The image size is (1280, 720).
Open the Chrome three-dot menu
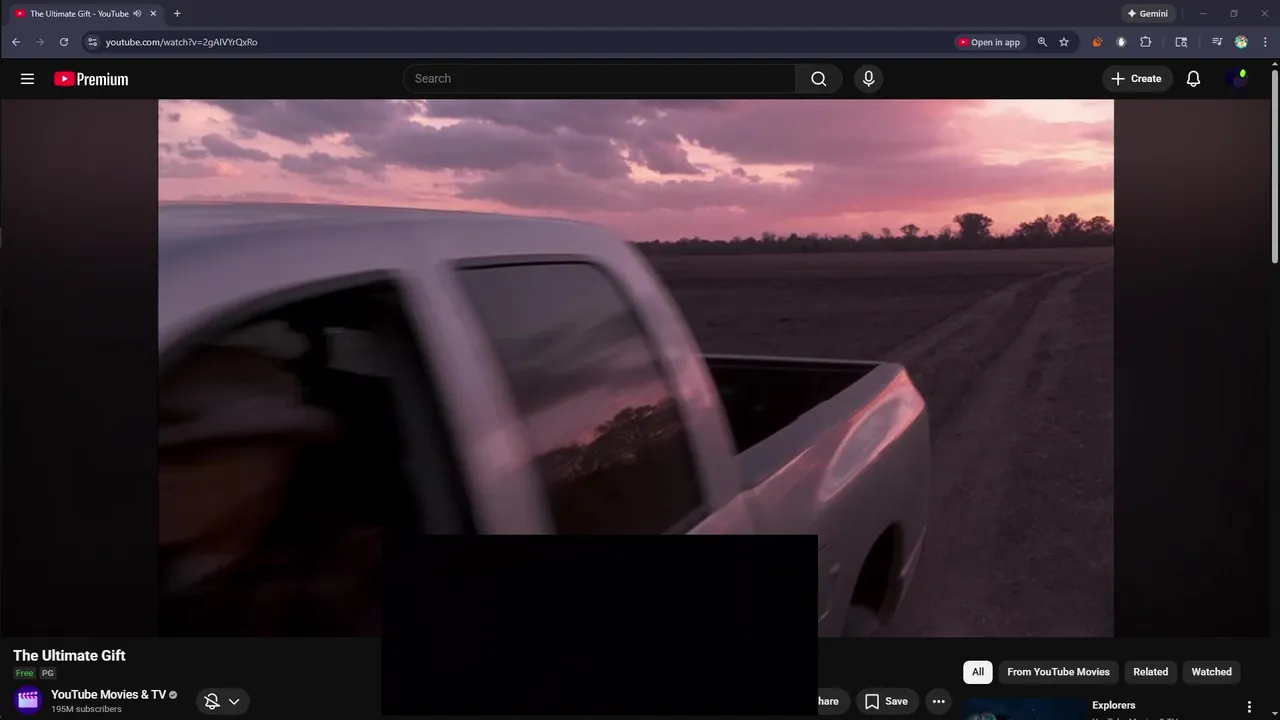[x=1266, y=42]
